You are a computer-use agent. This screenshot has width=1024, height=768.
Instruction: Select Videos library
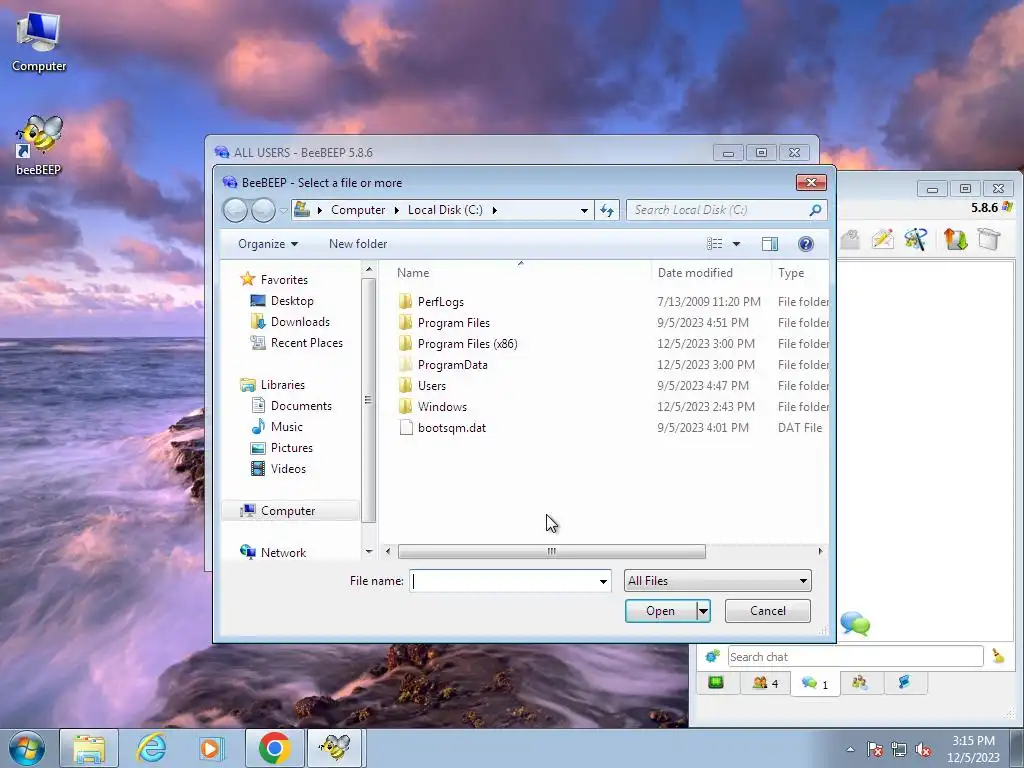click(288, 469)
